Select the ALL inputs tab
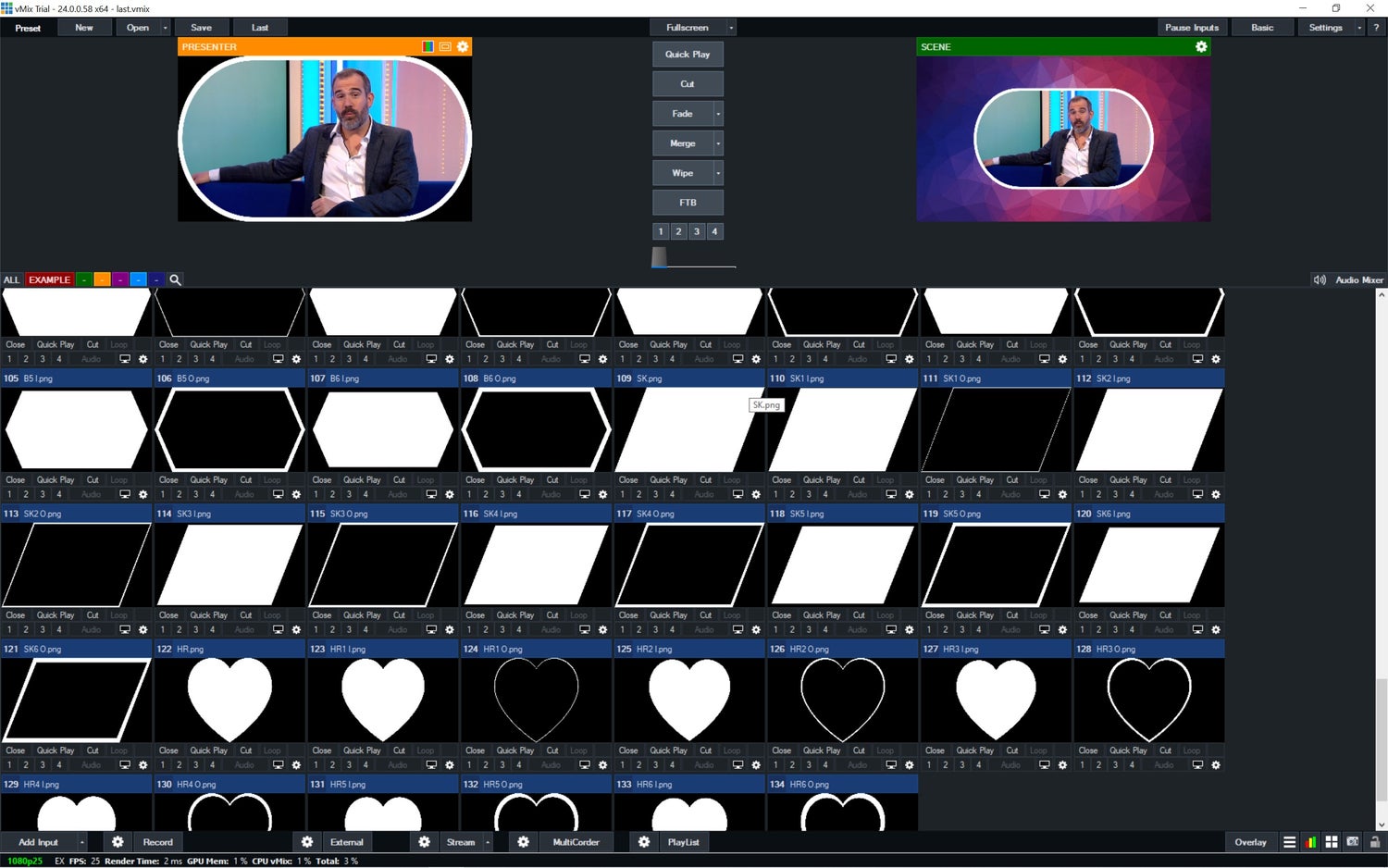The image size is (1388, 868). tap(11, 279)
